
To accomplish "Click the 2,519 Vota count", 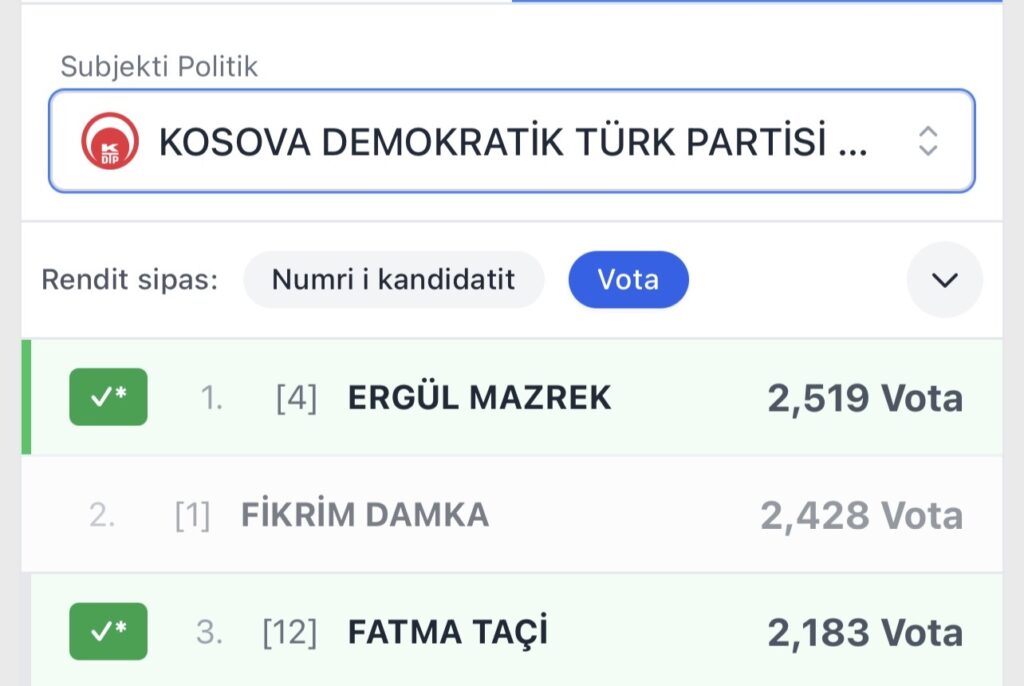I will pyautogui.click(x=865, y=398).
